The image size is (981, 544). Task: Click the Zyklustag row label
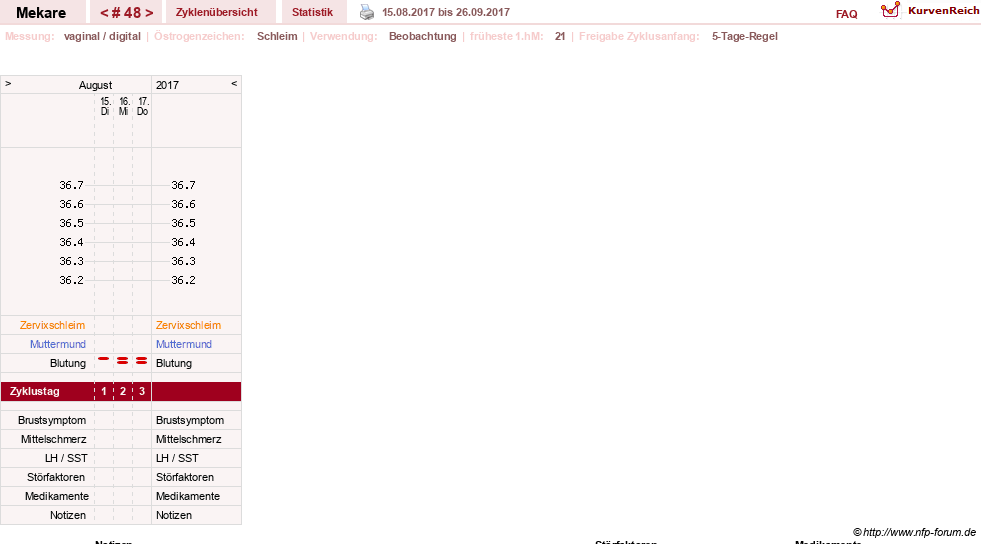pyautogui.click(x=34, y=391)
